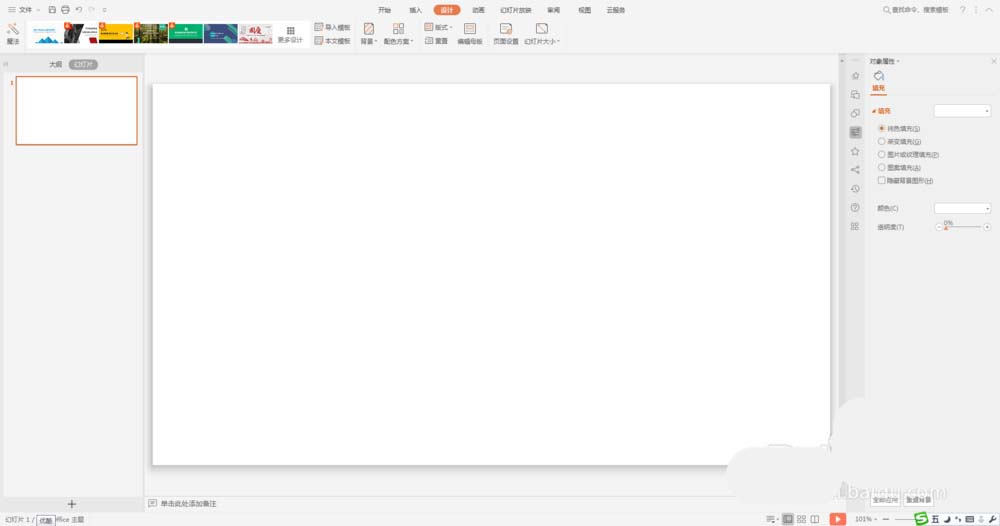Open 页面设置 page setup
The height and width of the screenshot is (526, 1000).
pyautogui.click(x=506, y=34)
